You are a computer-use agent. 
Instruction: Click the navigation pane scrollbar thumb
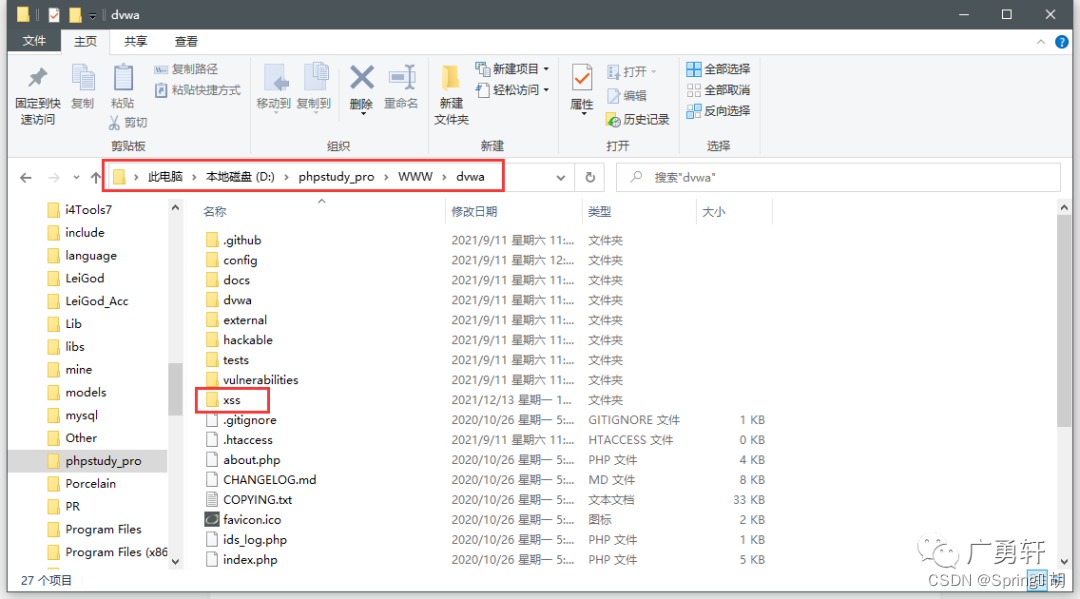pos(175,389)
